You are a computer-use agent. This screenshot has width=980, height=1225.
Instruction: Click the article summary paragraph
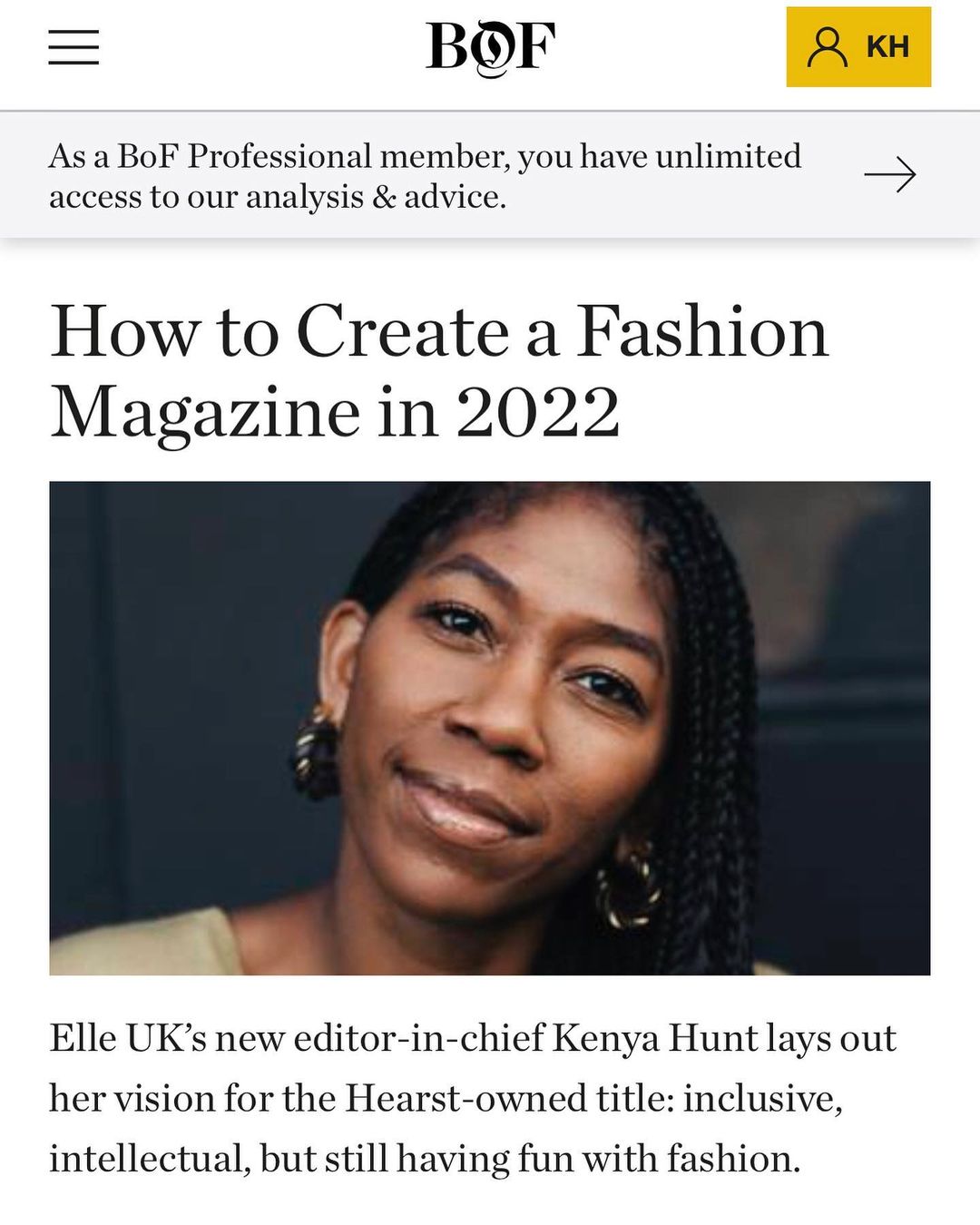coord(472,1098)
